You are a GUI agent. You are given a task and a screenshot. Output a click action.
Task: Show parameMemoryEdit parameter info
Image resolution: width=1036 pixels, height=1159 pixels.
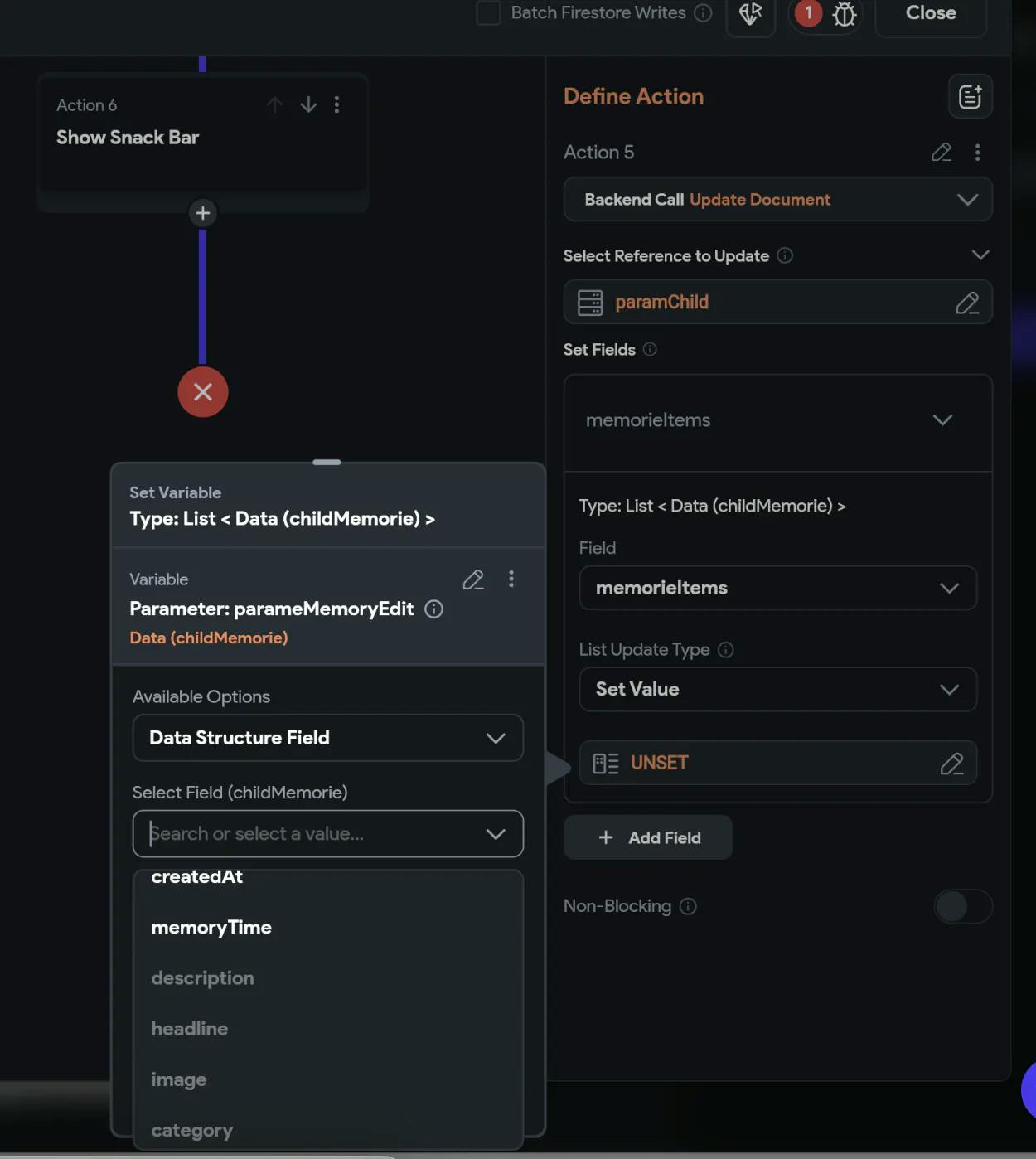(x=433, y=609)
